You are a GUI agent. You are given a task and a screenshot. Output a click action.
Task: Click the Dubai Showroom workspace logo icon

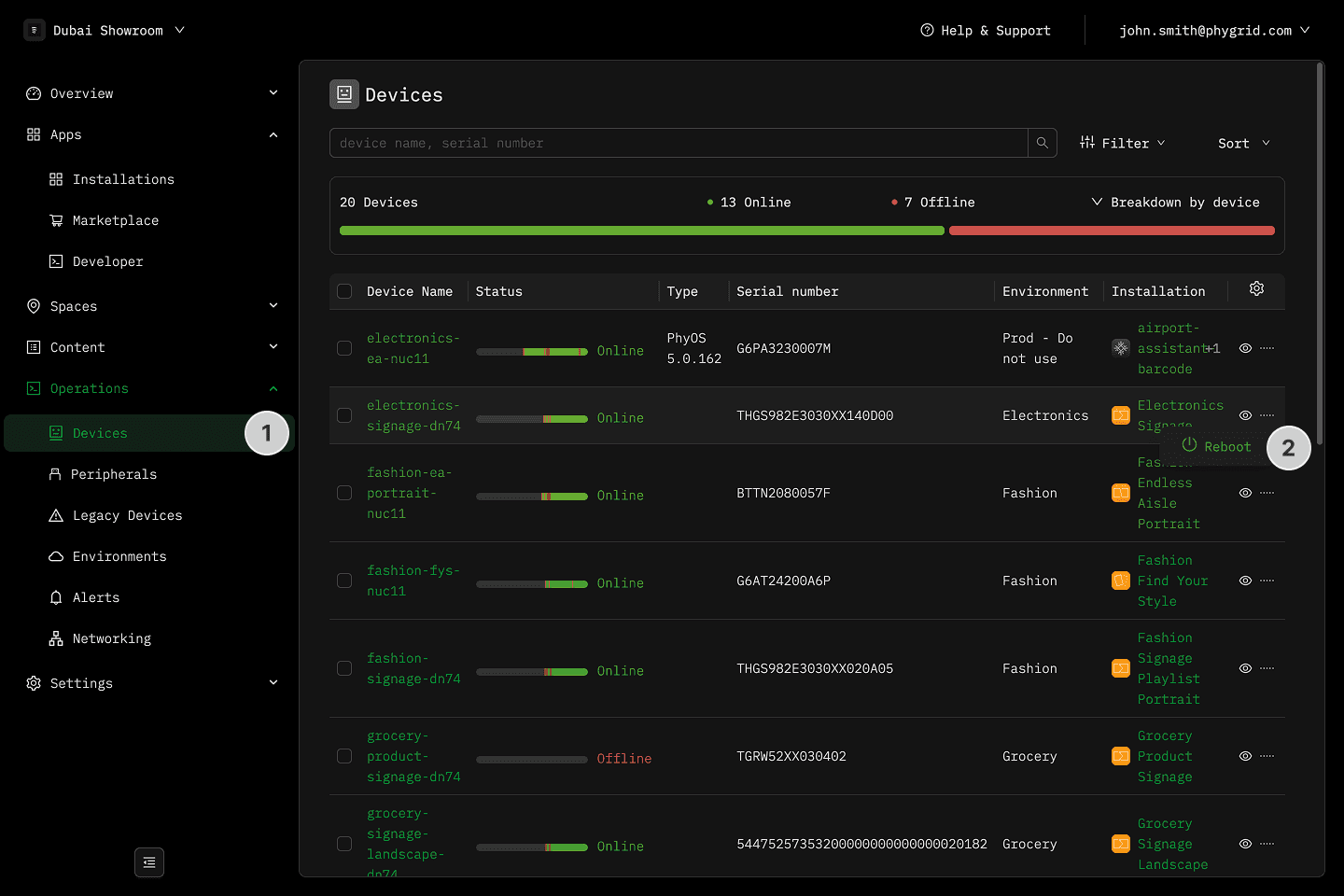click(34, 30)
